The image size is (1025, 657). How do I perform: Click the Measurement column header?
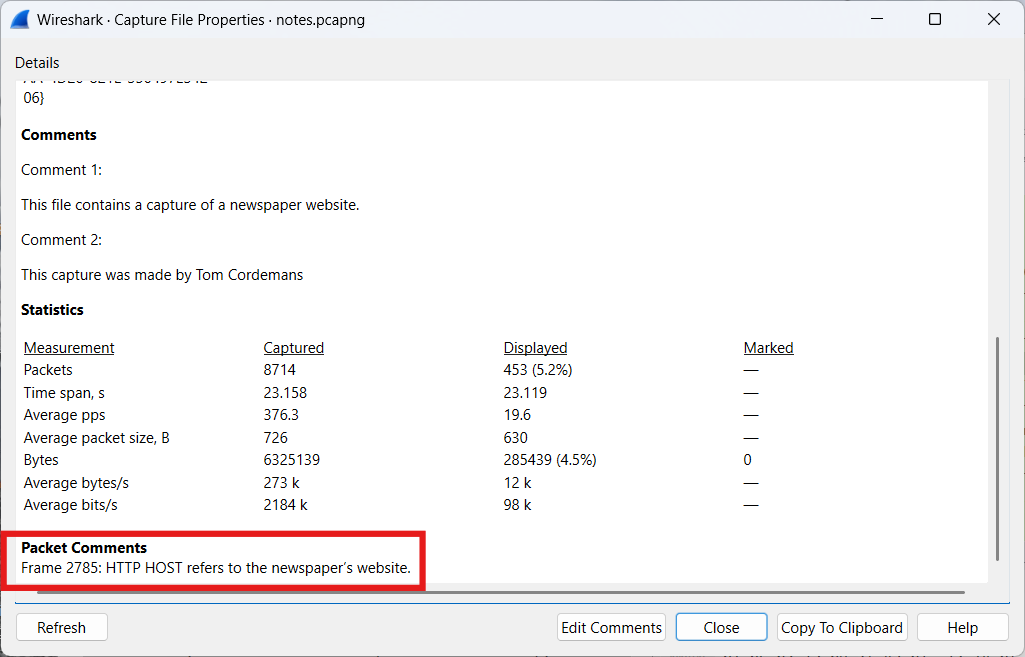pyautogui.click(x=69, y=348)
